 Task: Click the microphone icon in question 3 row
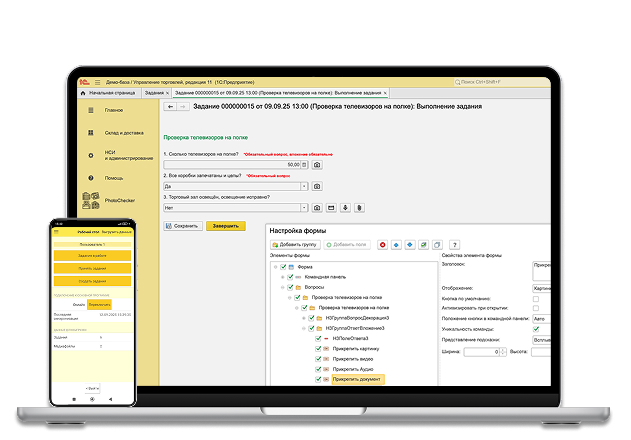tap(345, 208)
